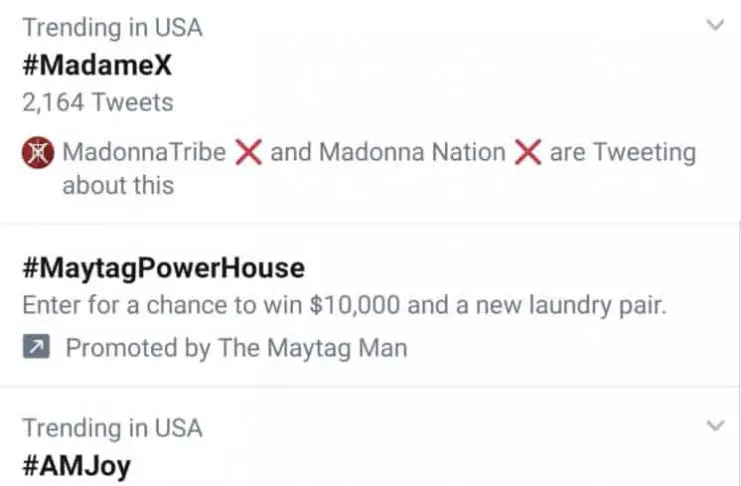Click the 'about this' text line
The width and height of the screenshot is (741, 486).
point(118,186)
